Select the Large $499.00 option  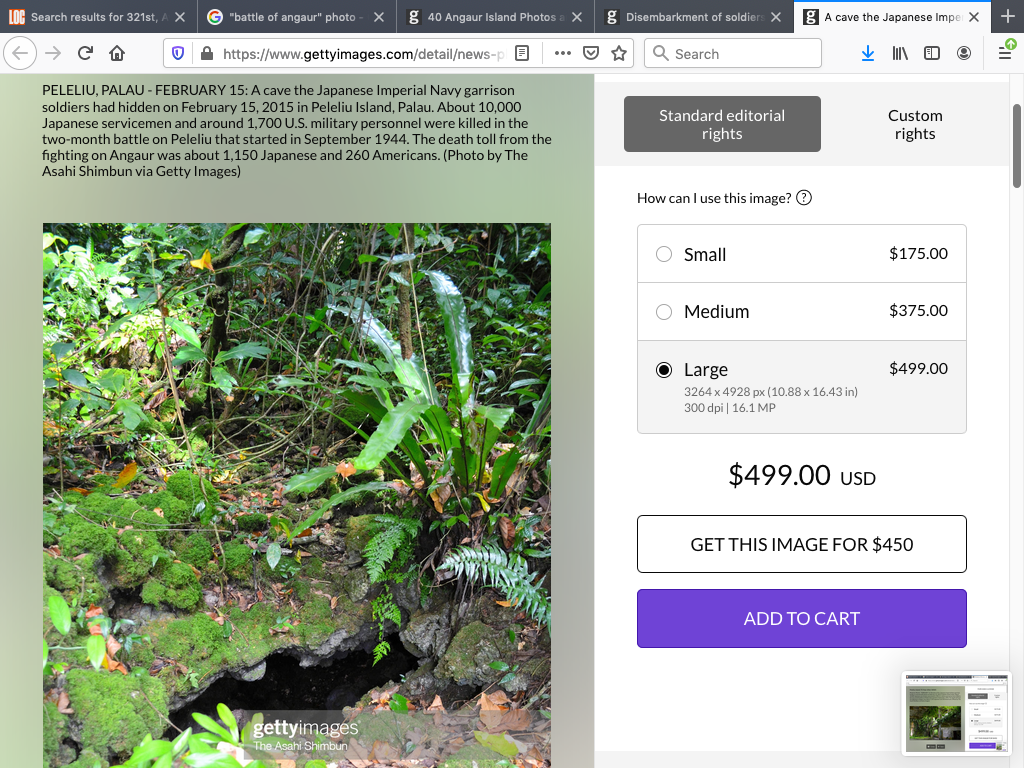tap(664, 370)
